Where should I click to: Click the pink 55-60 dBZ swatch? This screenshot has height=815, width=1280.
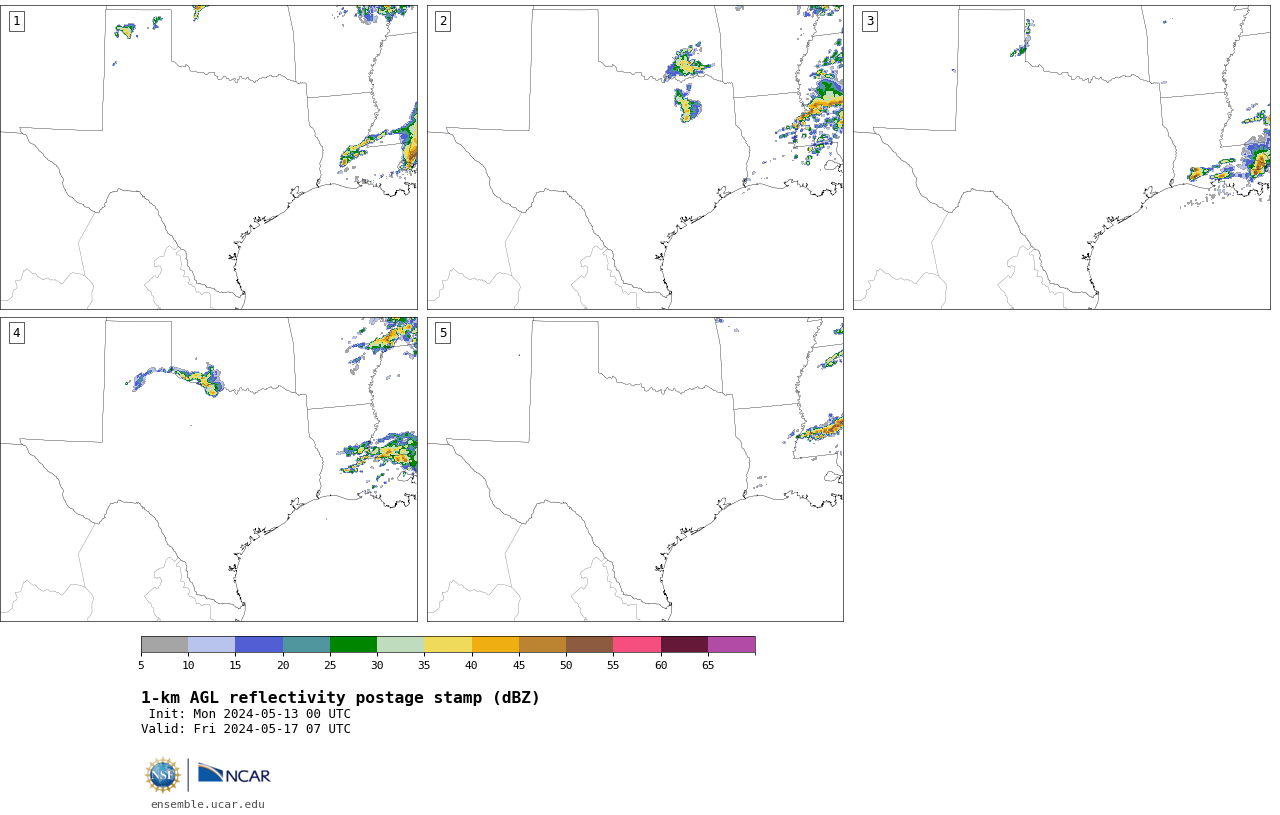637,644
